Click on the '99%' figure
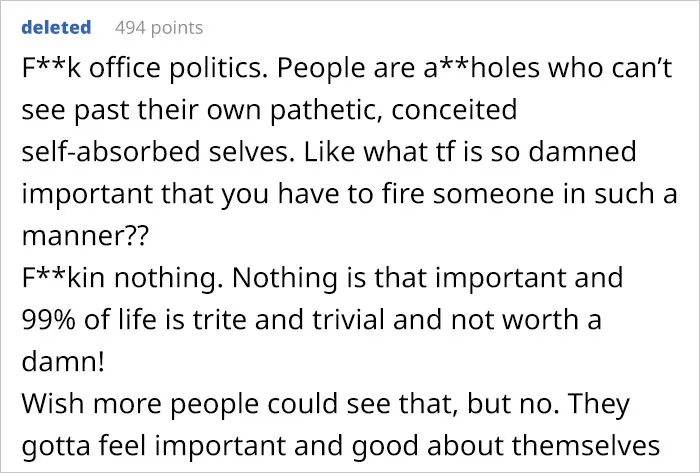700x473 pixels. point(48,319)
